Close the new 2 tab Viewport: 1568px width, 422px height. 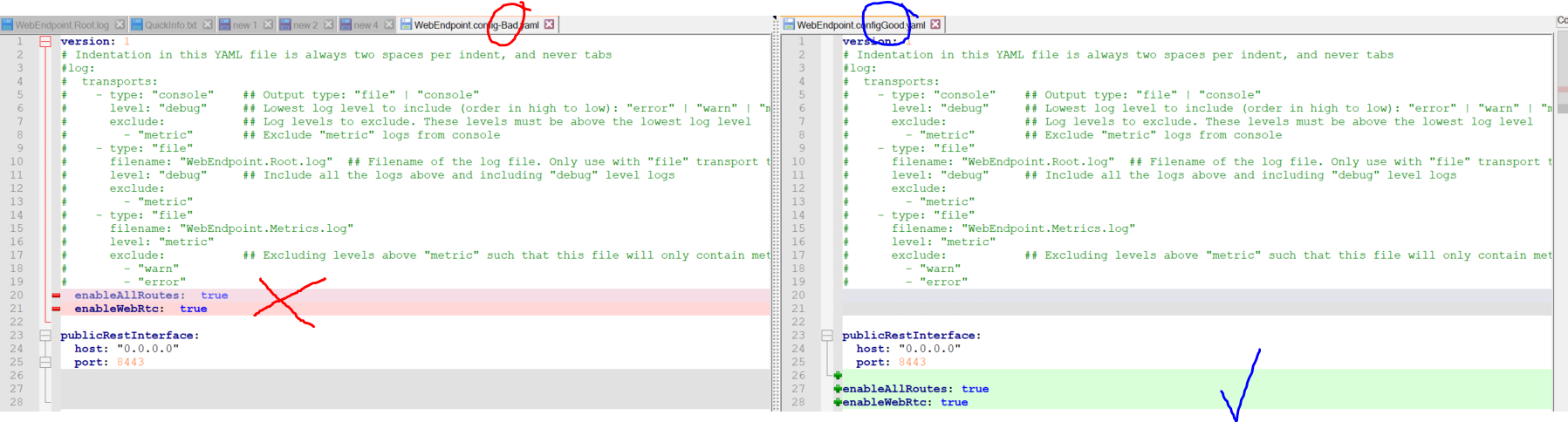328,24
